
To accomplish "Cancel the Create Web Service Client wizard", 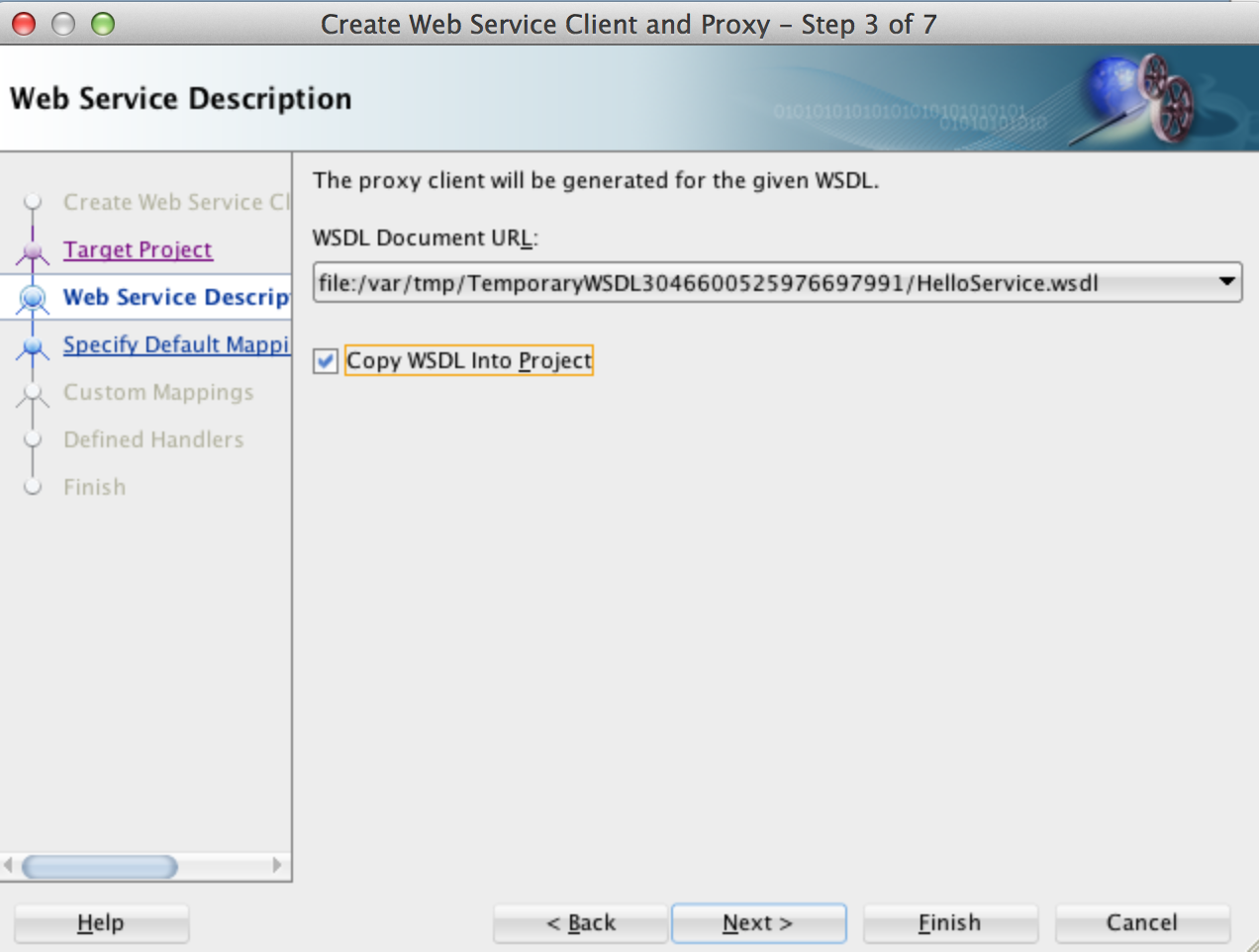I will tap(1142, 922).
